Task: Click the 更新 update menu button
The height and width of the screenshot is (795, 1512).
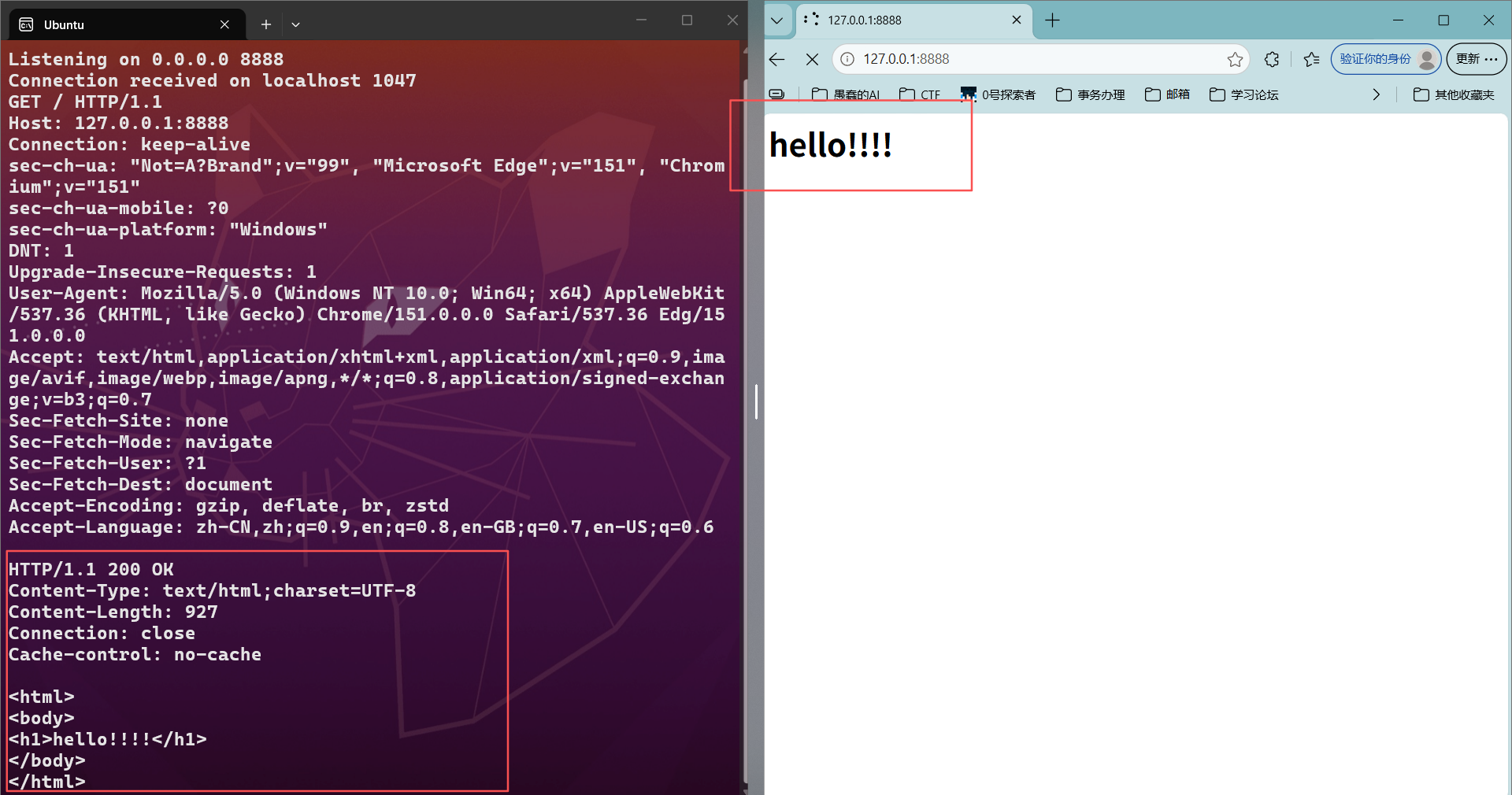Action: click(x=1477, y=59)
